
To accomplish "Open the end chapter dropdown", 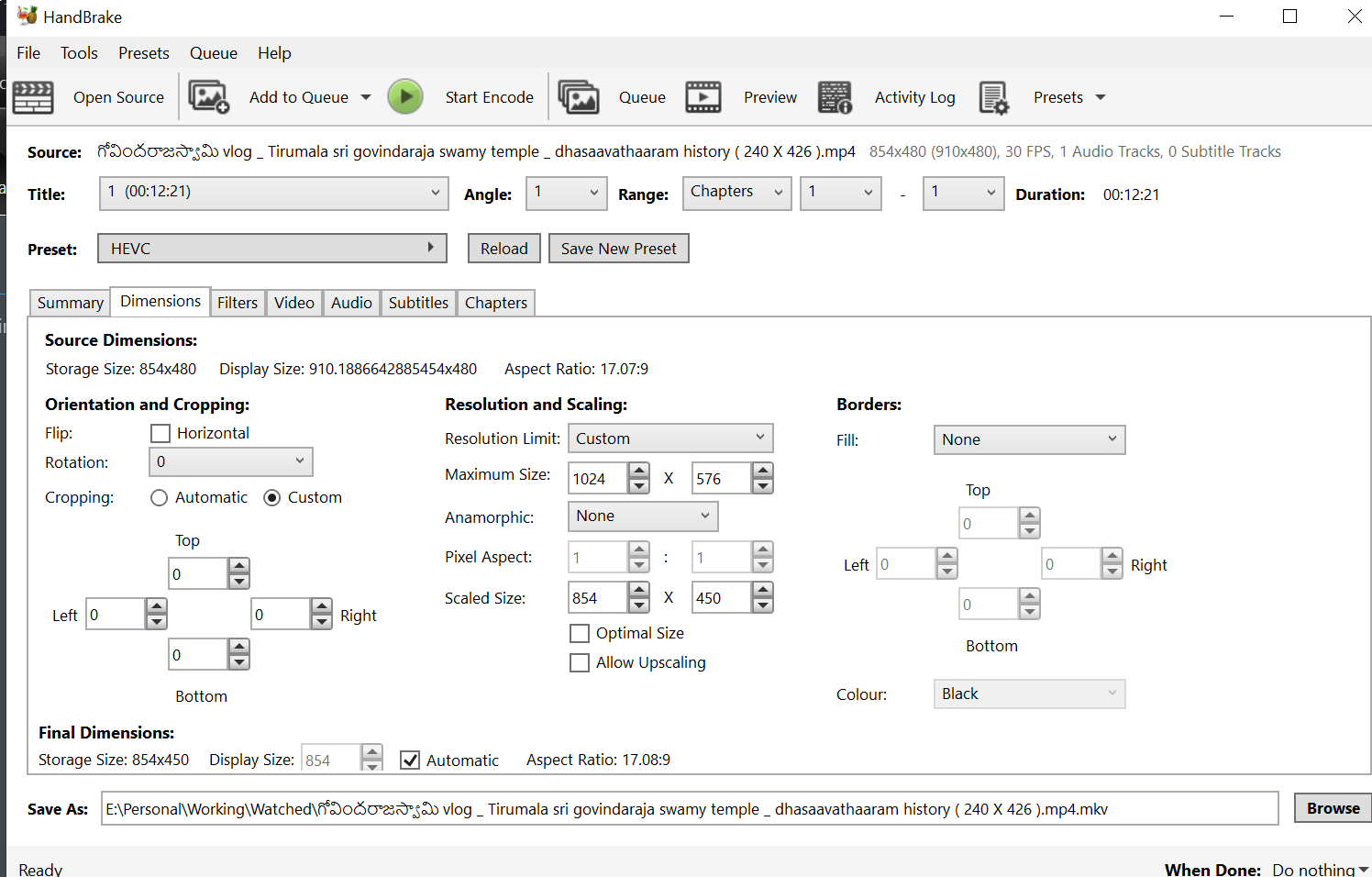I will pos(963,193).
